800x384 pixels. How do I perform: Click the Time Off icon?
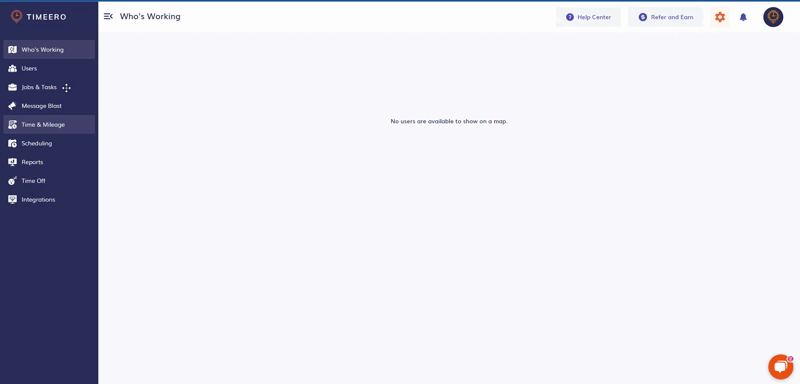pos(13,181)
